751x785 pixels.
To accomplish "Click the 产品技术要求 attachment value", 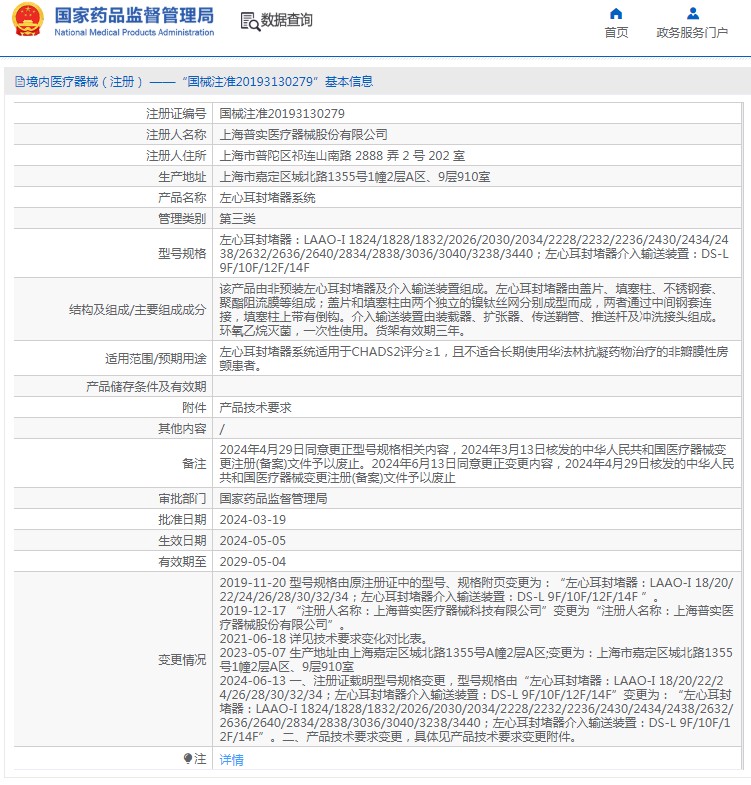I will click(255, 408).
